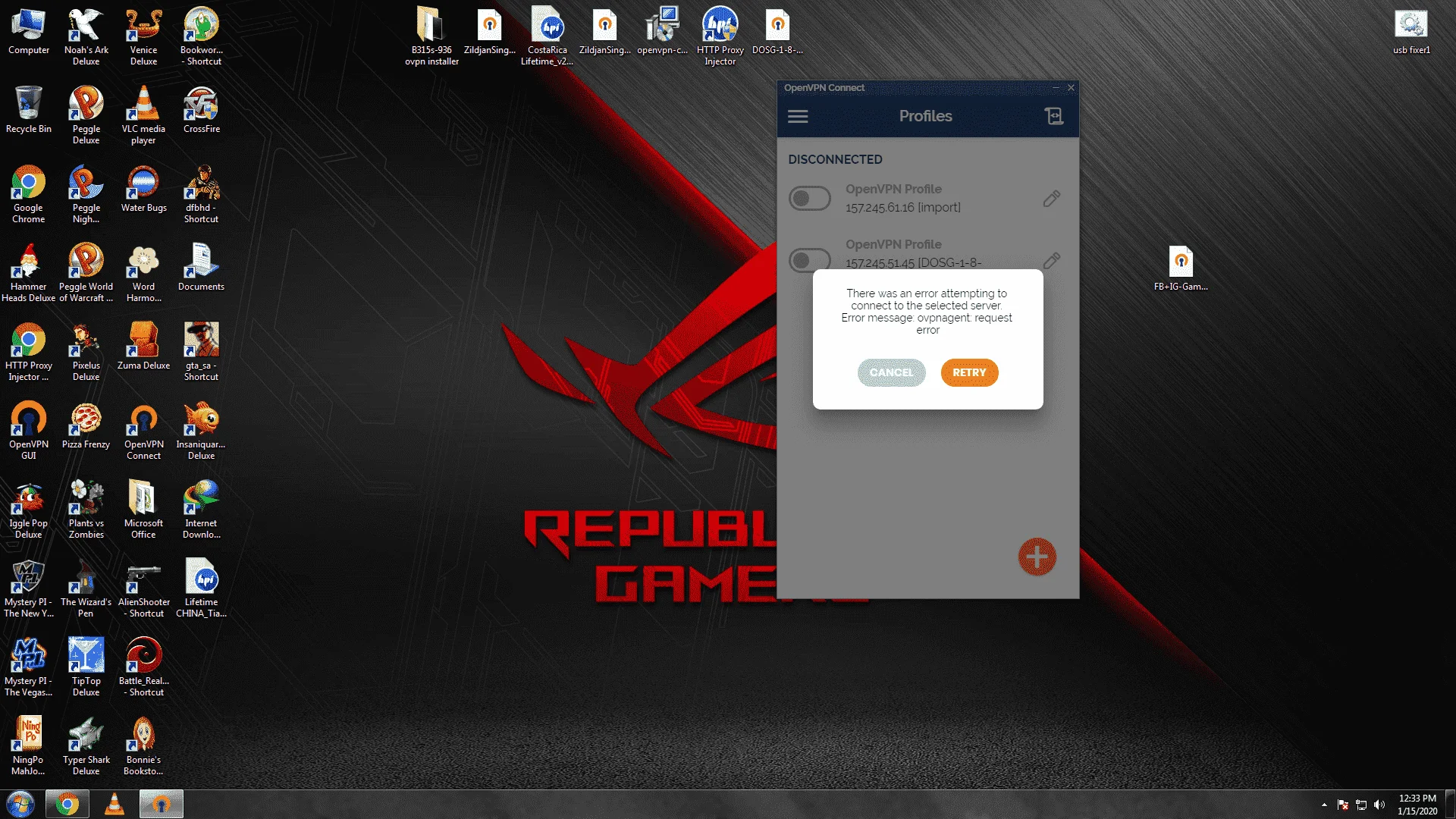Image resolution: width=1456 pixels, height=819 pixels.
Task: Select the Plants vs Zombies shortcut
Action: pos(86,510)
